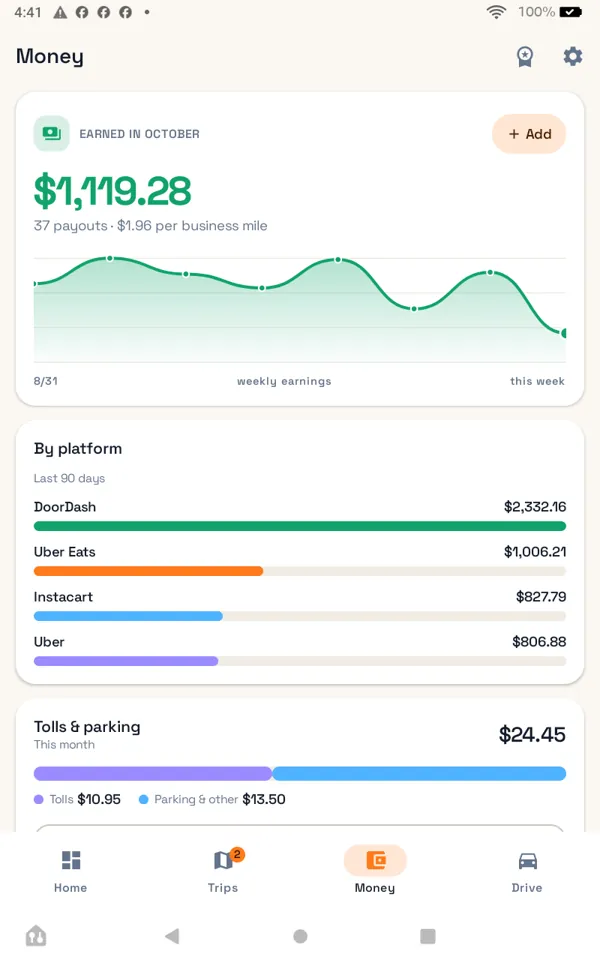Viewport: 600px width, 960px height.
Task: Tap the Instacart platform label
Action: click(x=63, y=597)
